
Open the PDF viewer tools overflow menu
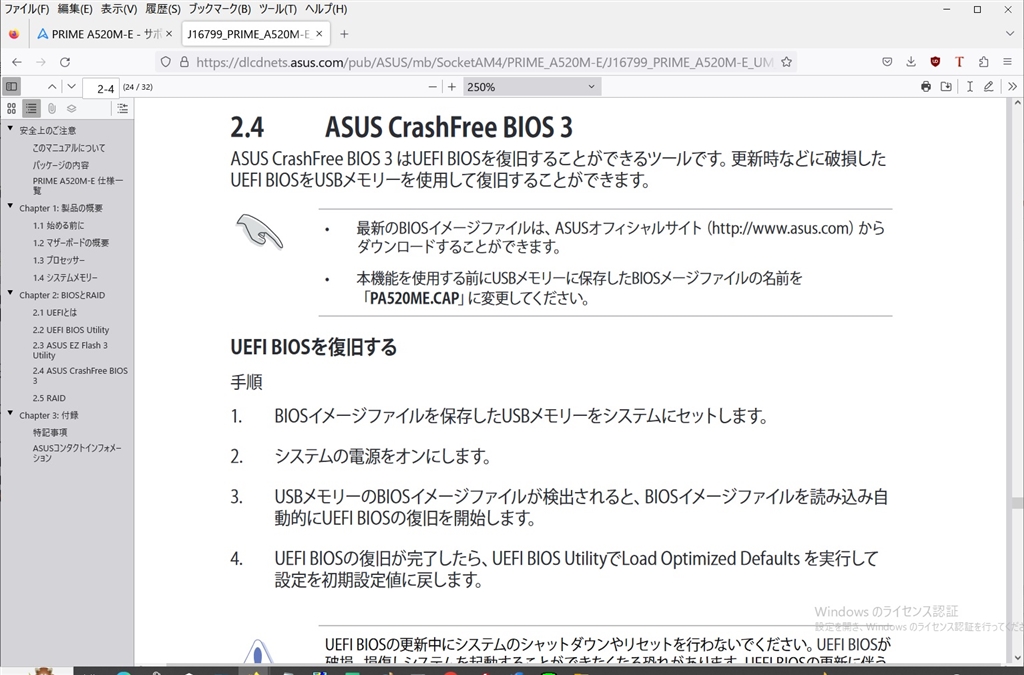click(x=1012, y=86)
